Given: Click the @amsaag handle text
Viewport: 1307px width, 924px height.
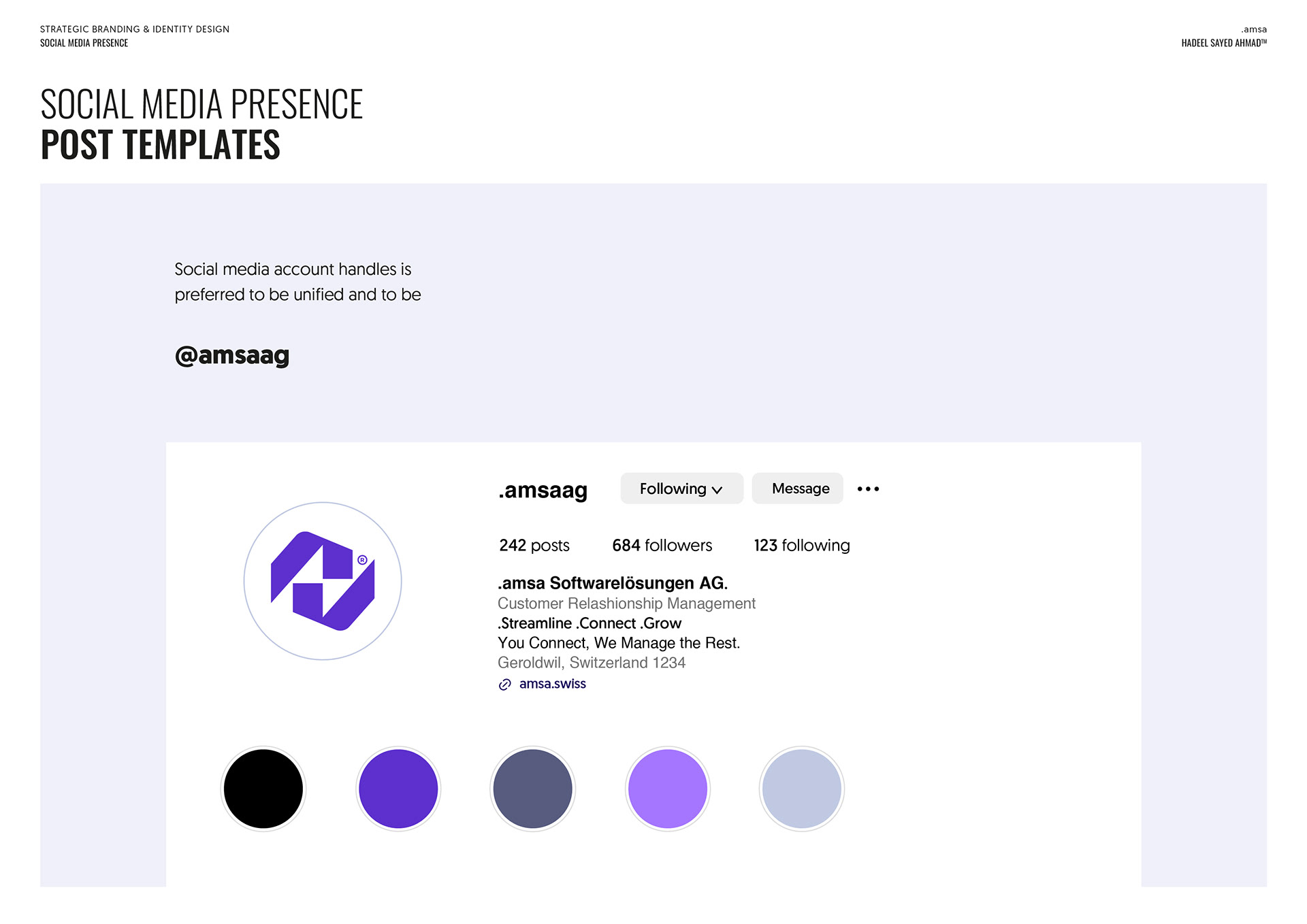Looking at the screenshot, I should pyautogui.click(x=232, y=355).
